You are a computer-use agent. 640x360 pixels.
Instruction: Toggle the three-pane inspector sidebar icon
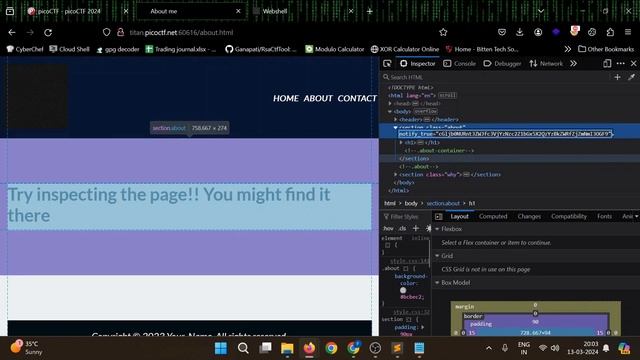pos(439,217)
